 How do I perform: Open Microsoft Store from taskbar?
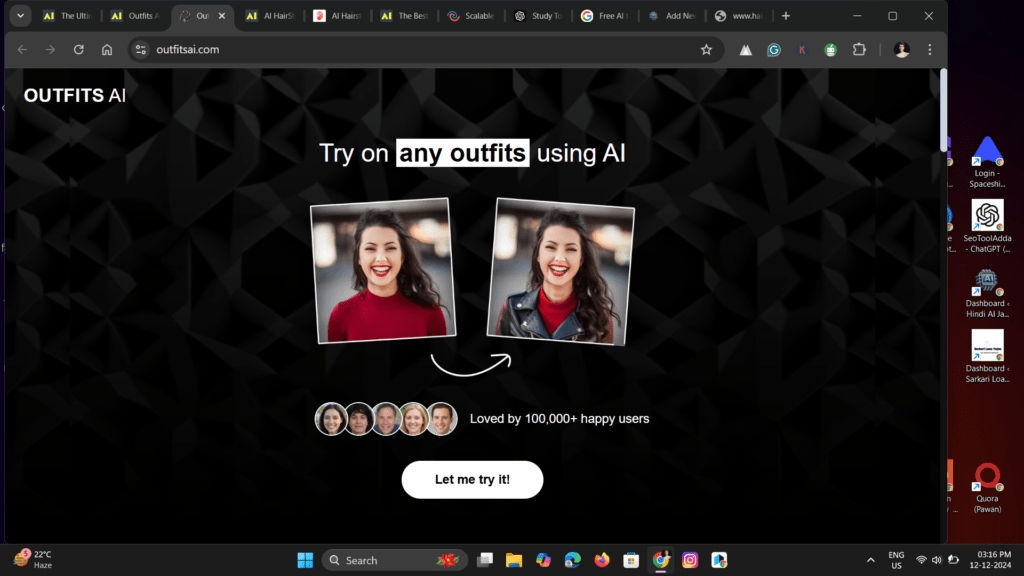(631, 560)
